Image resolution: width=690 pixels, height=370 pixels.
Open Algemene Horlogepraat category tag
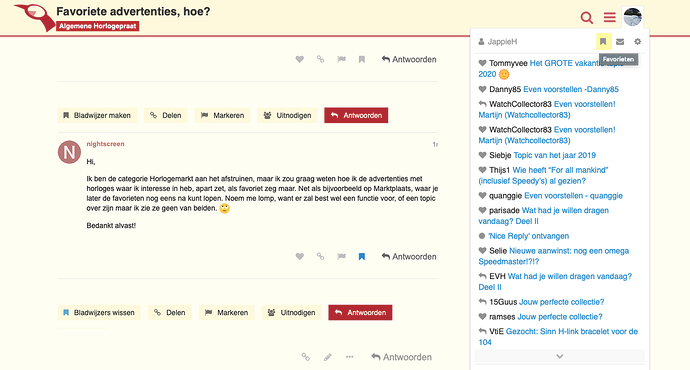tap(98, 26)
